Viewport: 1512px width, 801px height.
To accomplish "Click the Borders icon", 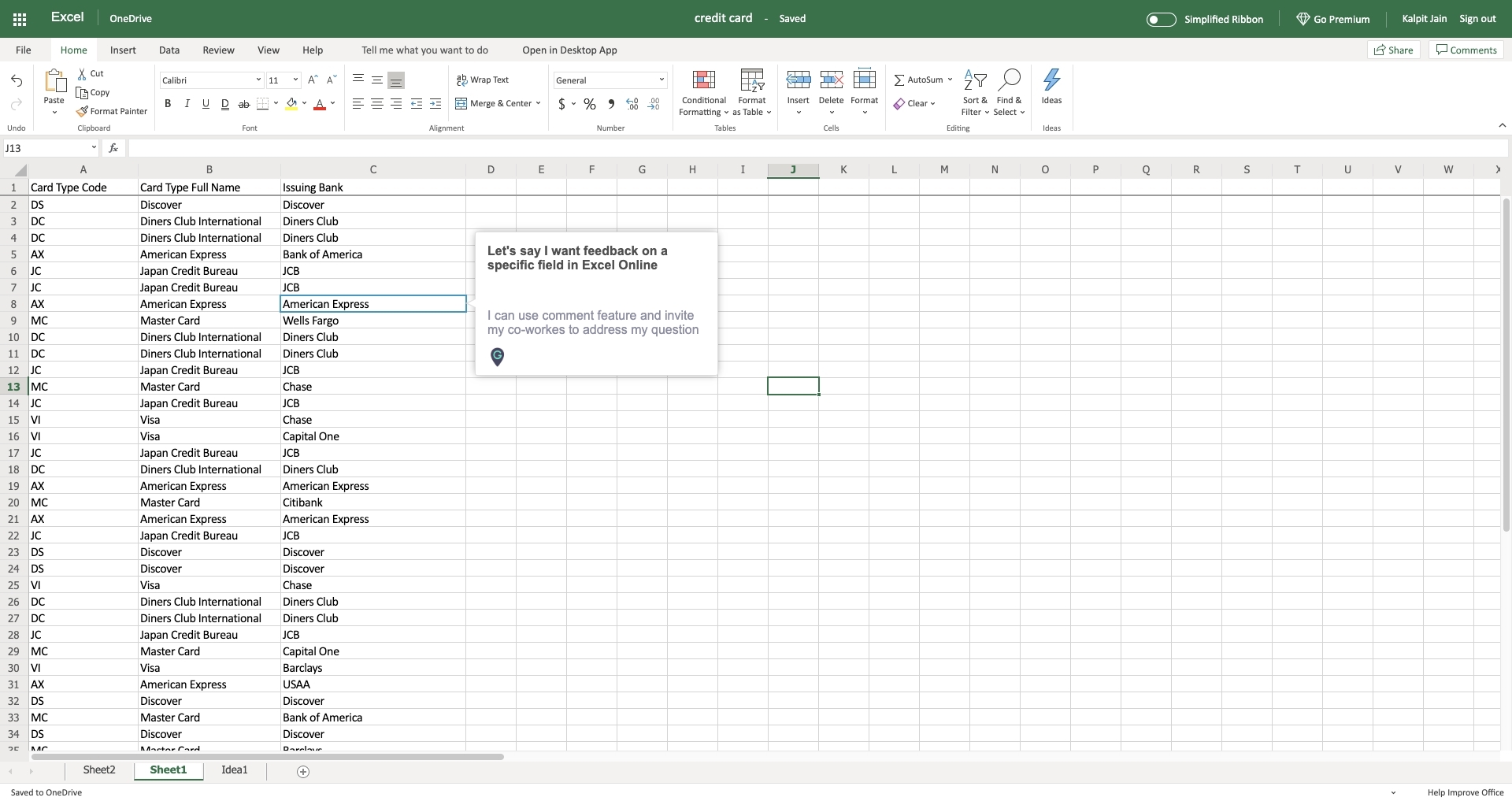I will click(263, 103).
